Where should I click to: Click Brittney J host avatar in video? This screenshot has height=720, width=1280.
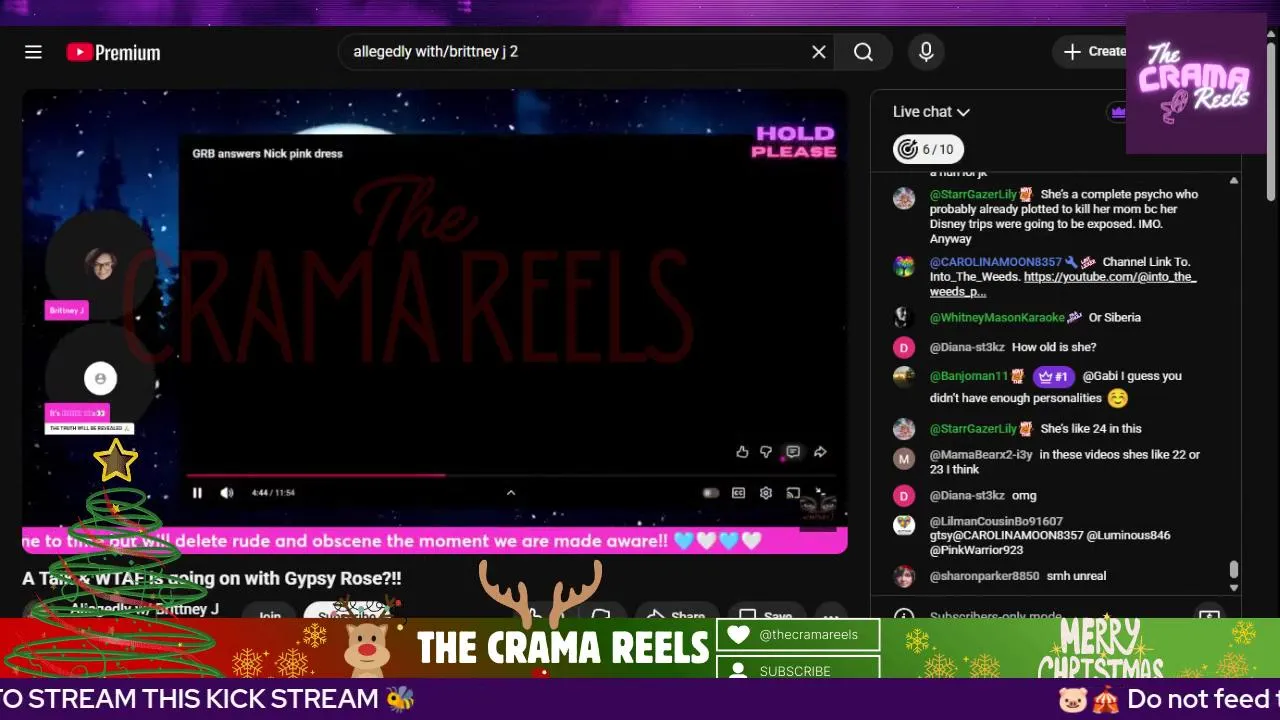pyautogui.click(x=101, y=265)
